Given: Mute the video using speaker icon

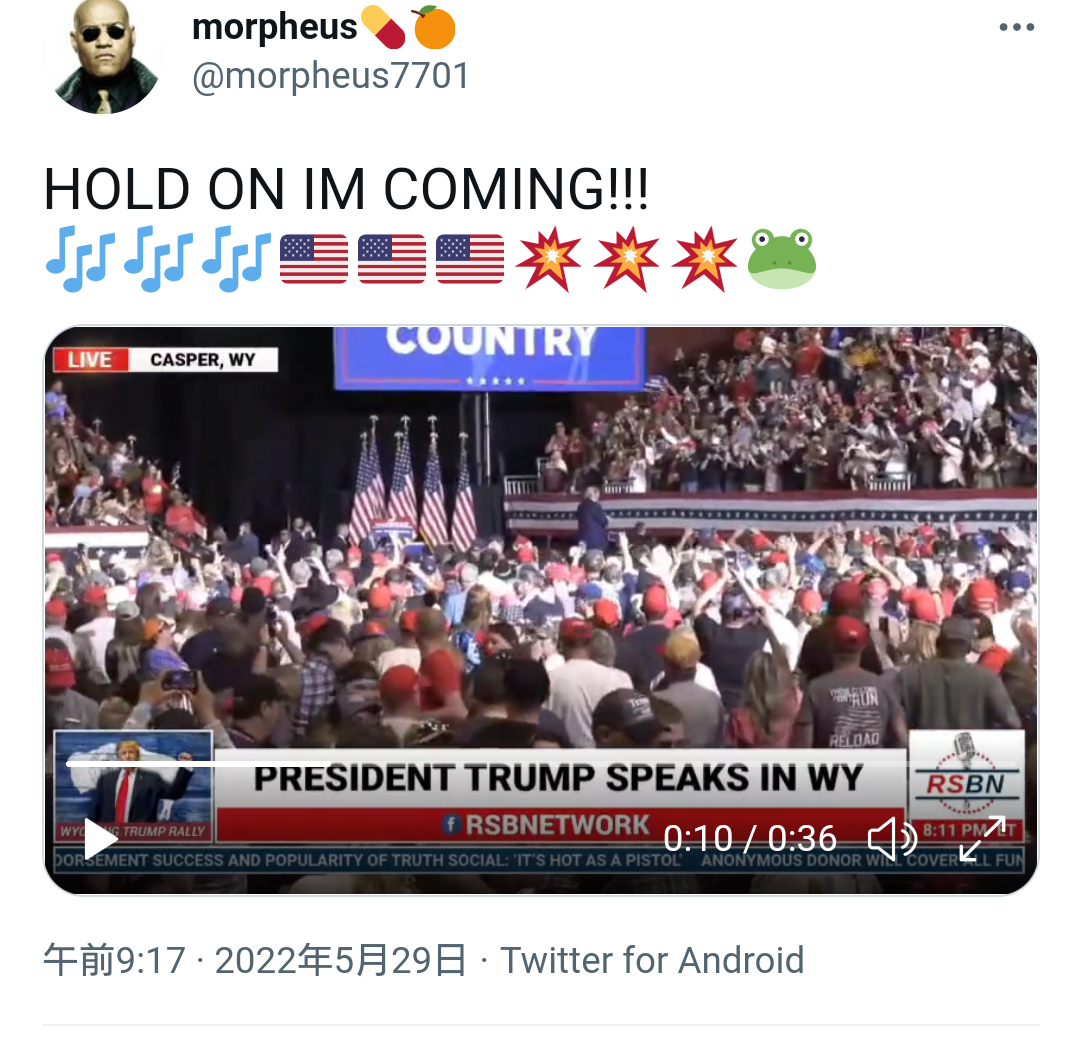Looking at the screenshot, I should point(892,838).
